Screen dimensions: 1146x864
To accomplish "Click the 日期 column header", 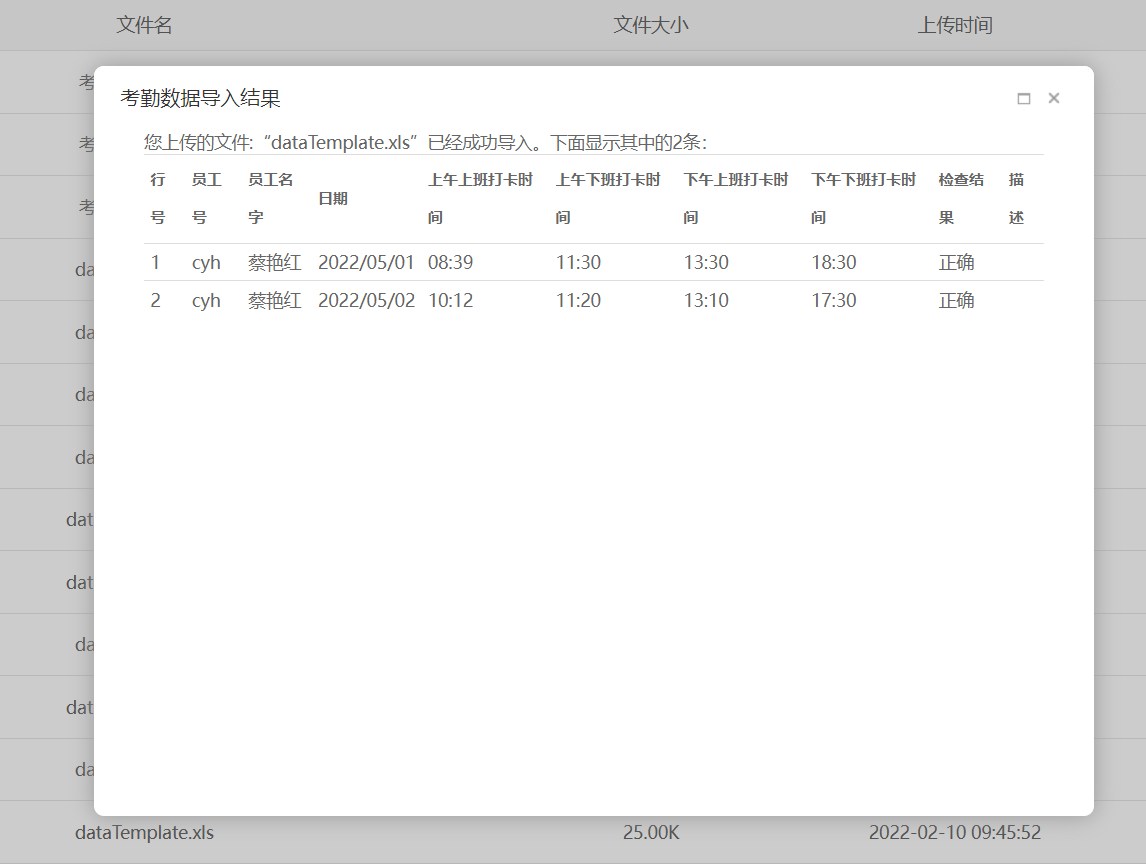I will pyautogui.click(x=333, y=199).
